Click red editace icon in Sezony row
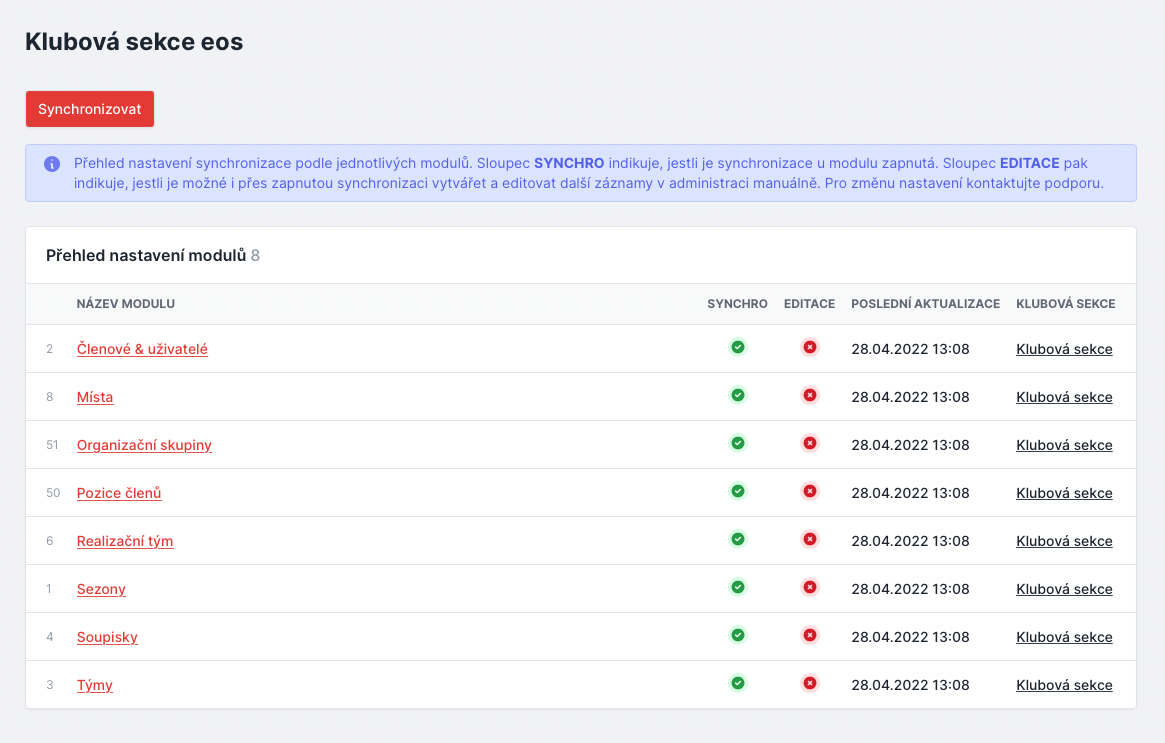Viewport: 1165px width, 743px height. pyautogui.click(x=810, y=587)
